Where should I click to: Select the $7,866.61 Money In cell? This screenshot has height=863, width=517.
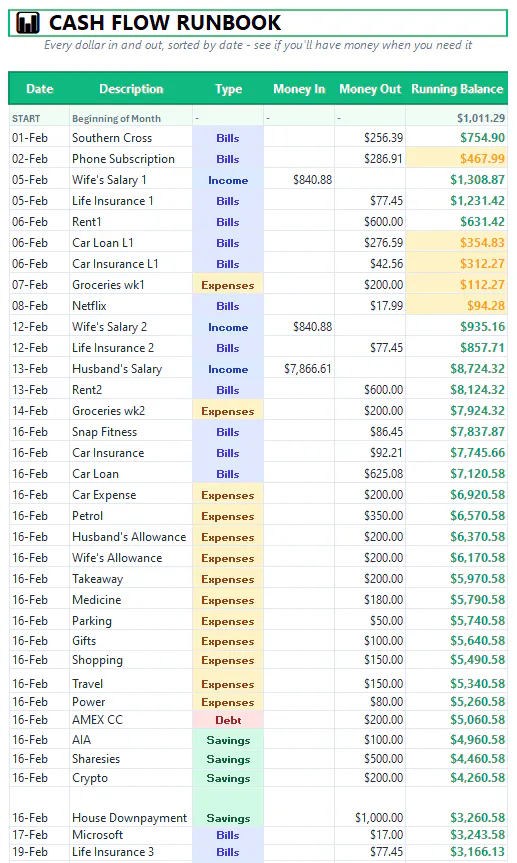pos(299,369)
